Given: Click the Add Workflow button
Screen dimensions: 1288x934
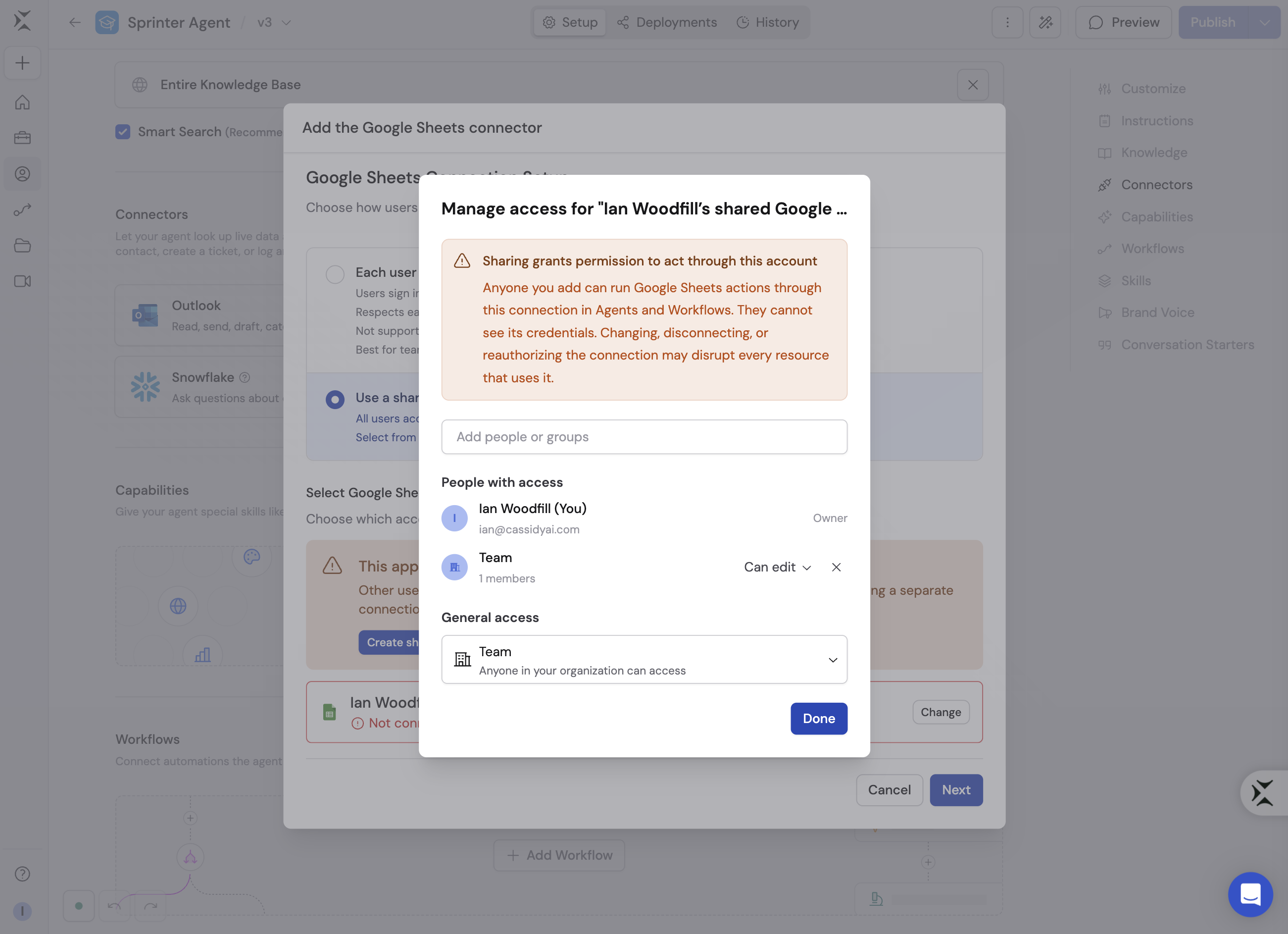Looking at the screenshot, I should point(559,855).
